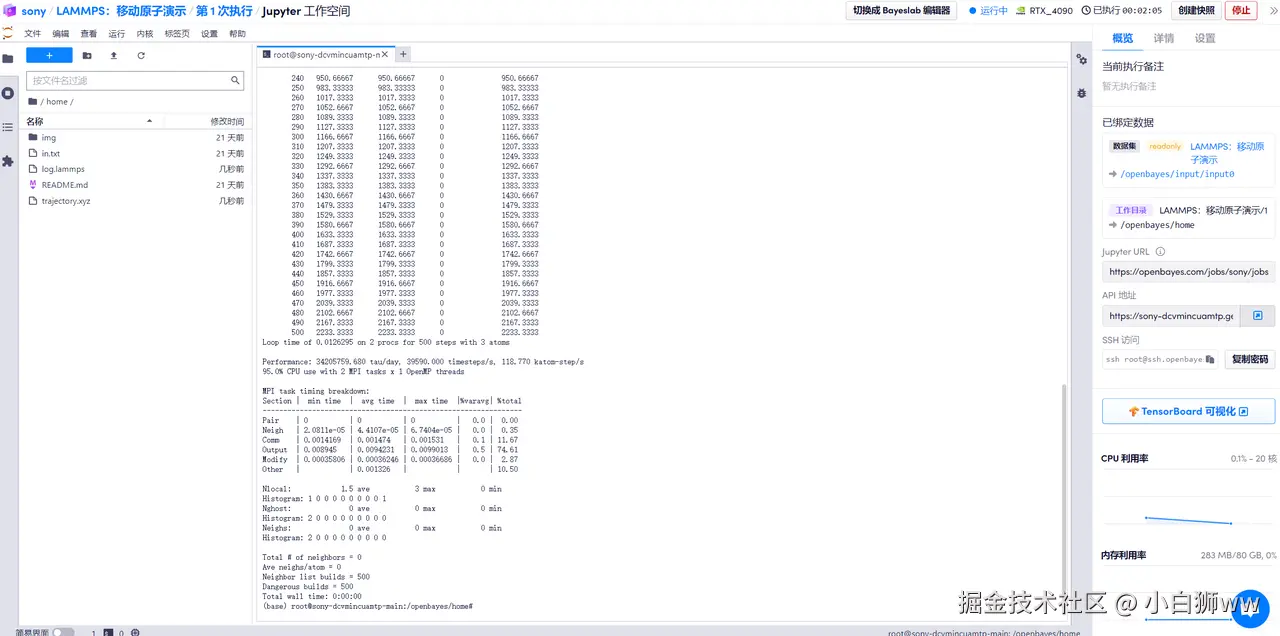Click the Jupyter URL info icon
Viewport: 1280px width, 636px height.
(x=1161, y=252)
